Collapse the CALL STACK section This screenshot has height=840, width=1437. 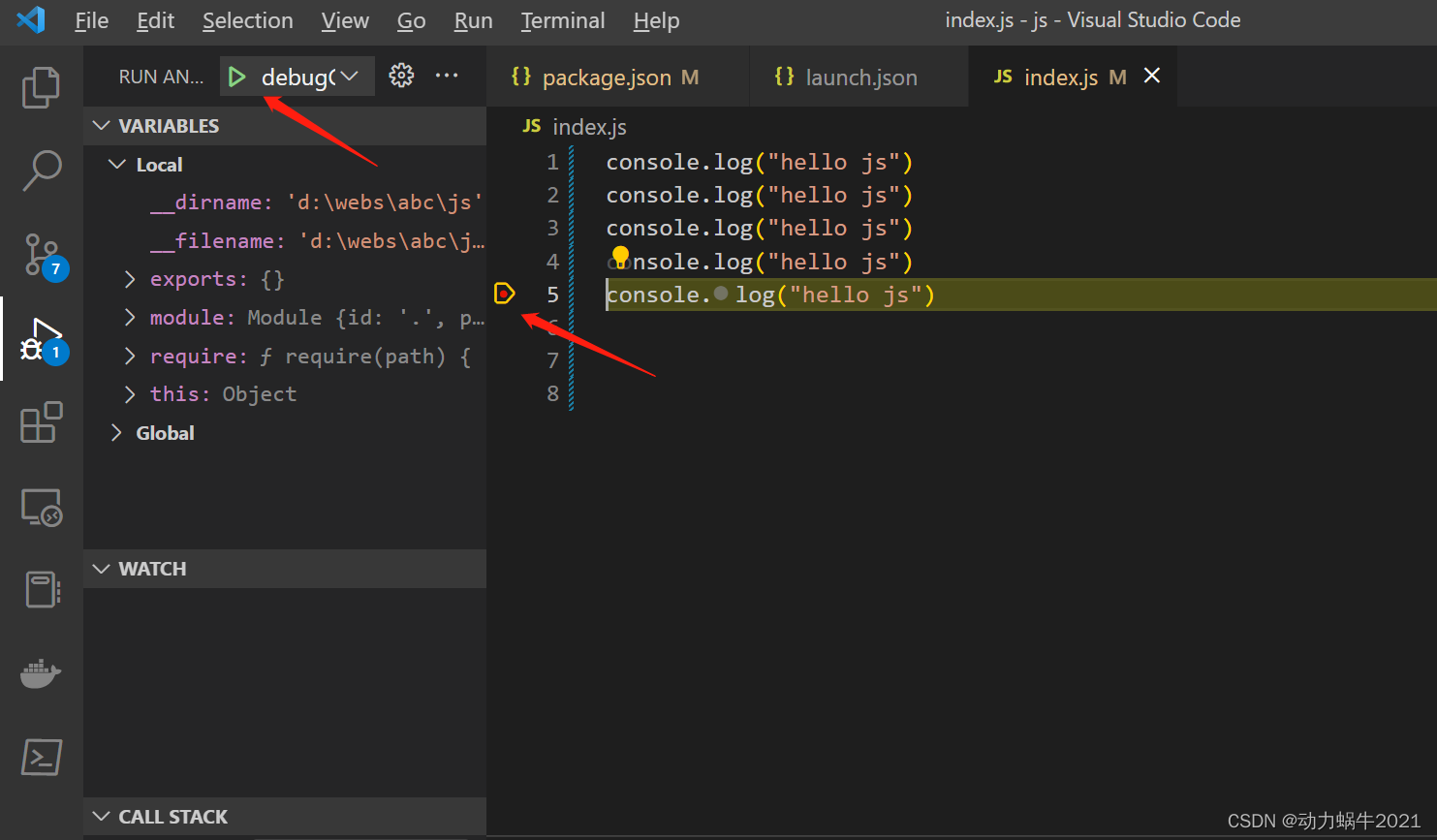[x=101, y=817]
